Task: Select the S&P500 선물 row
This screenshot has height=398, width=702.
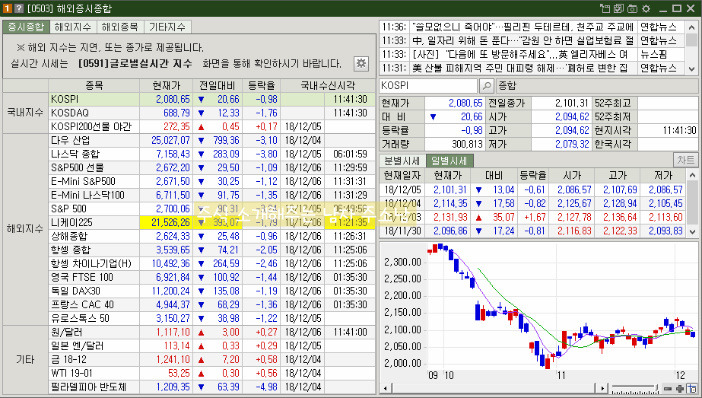Action: click(x=212, y=167)
